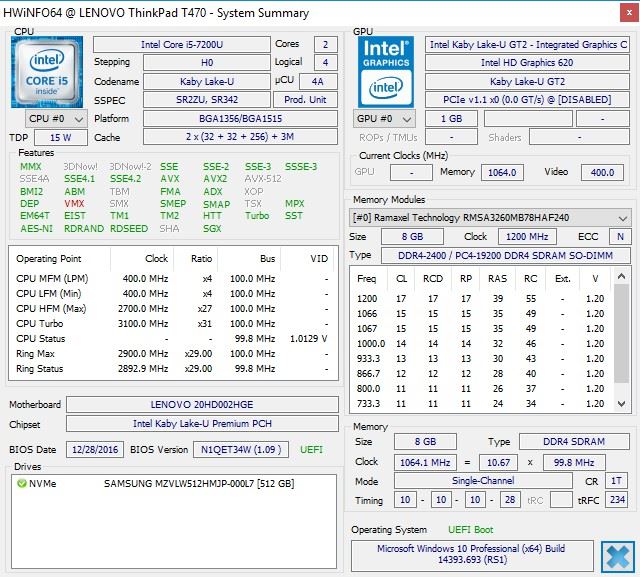Click the Ring Status row

point(173,368)
